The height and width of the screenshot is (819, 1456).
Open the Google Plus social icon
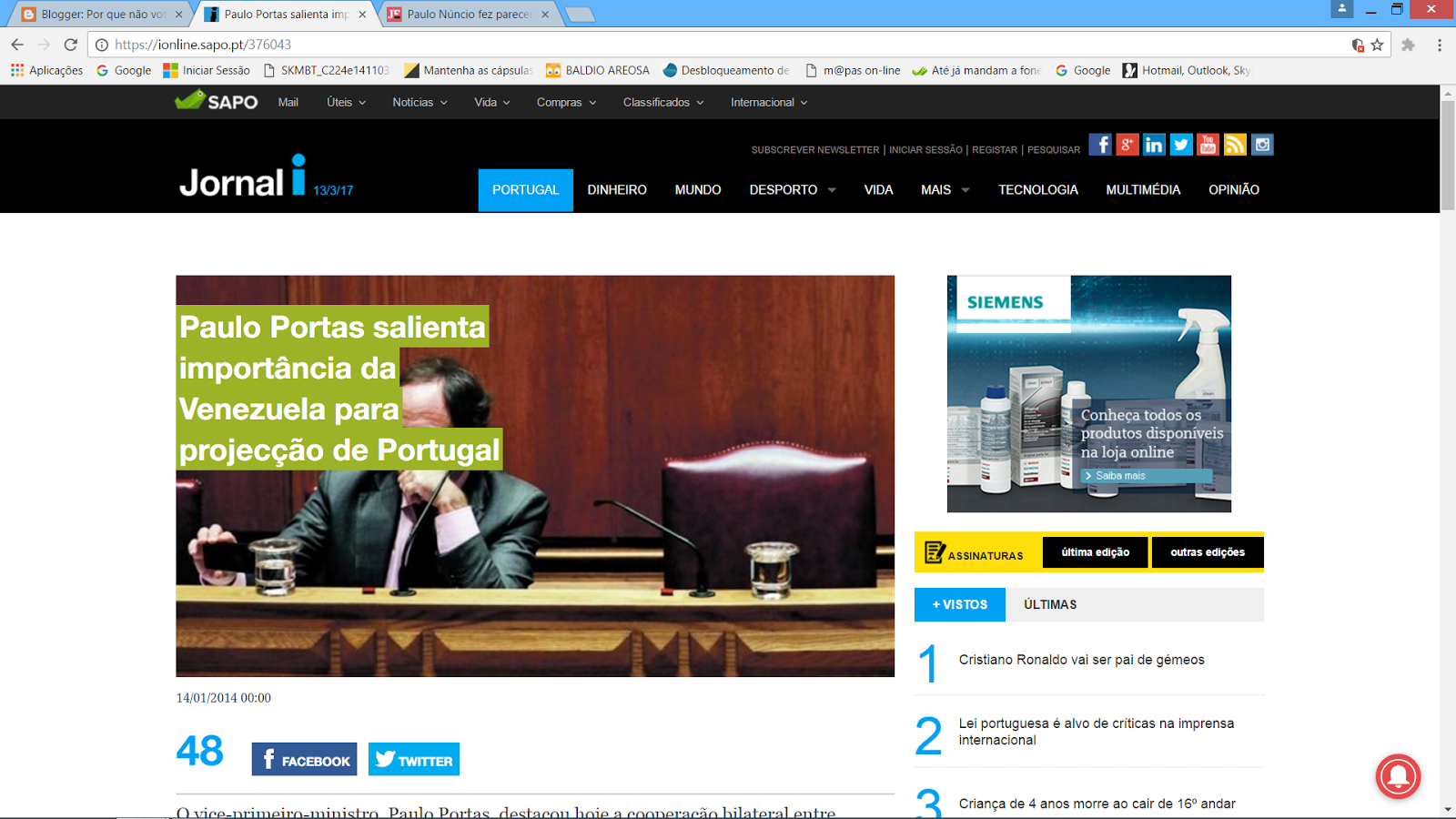(1127, 145)
